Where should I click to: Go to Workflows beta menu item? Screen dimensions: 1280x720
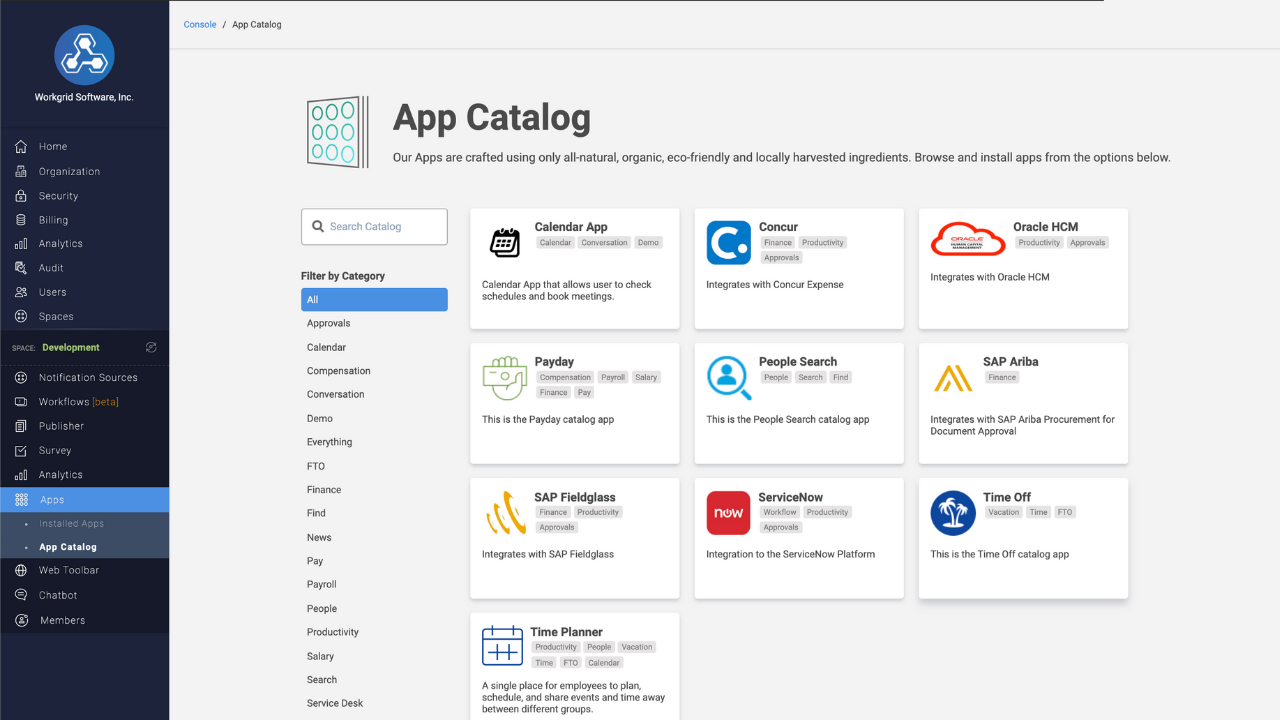(x=79, y=402)
